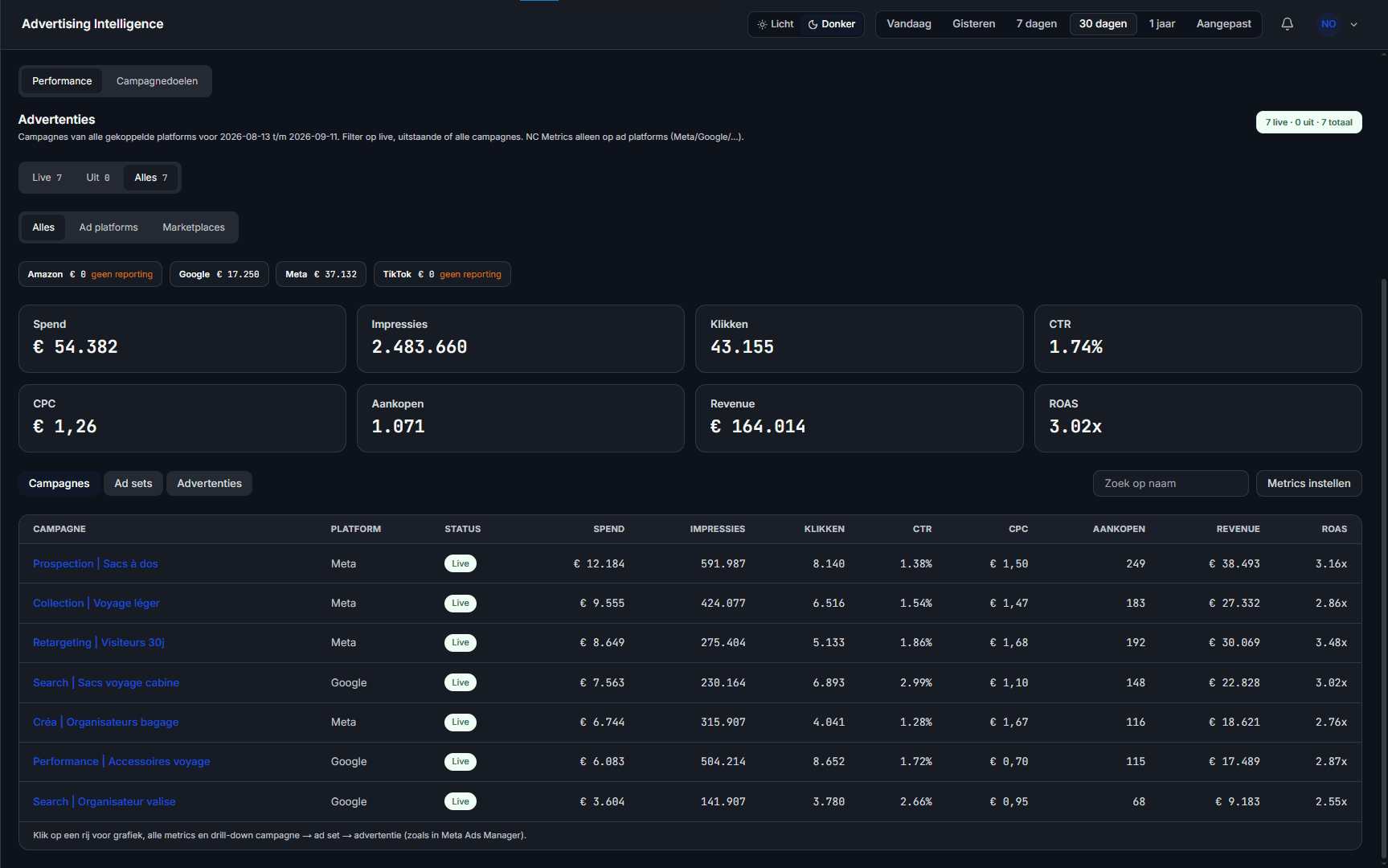Open the Aangepast custom date range
The width and height of the screenshot is (1388, 868).
point(1223,24)
